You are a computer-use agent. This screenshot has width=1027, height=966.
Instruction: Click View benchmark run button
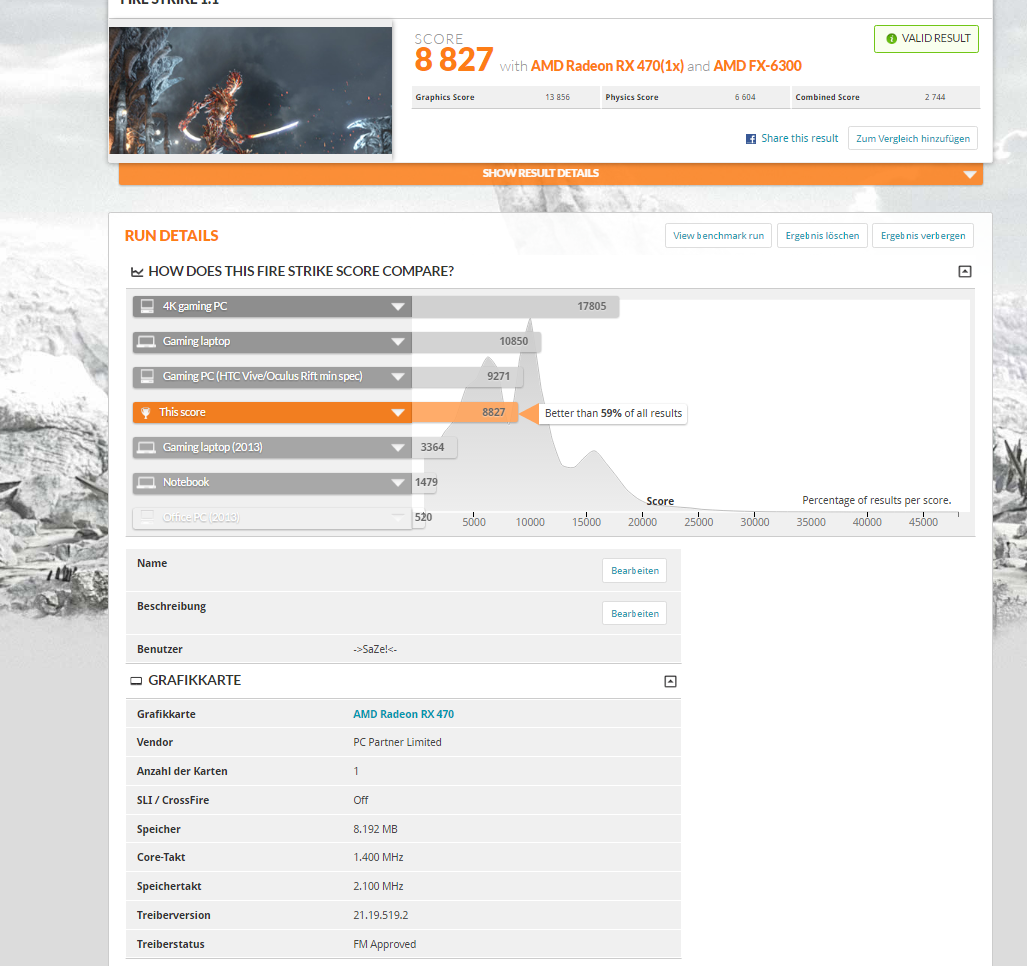click(x=718, y=236)
